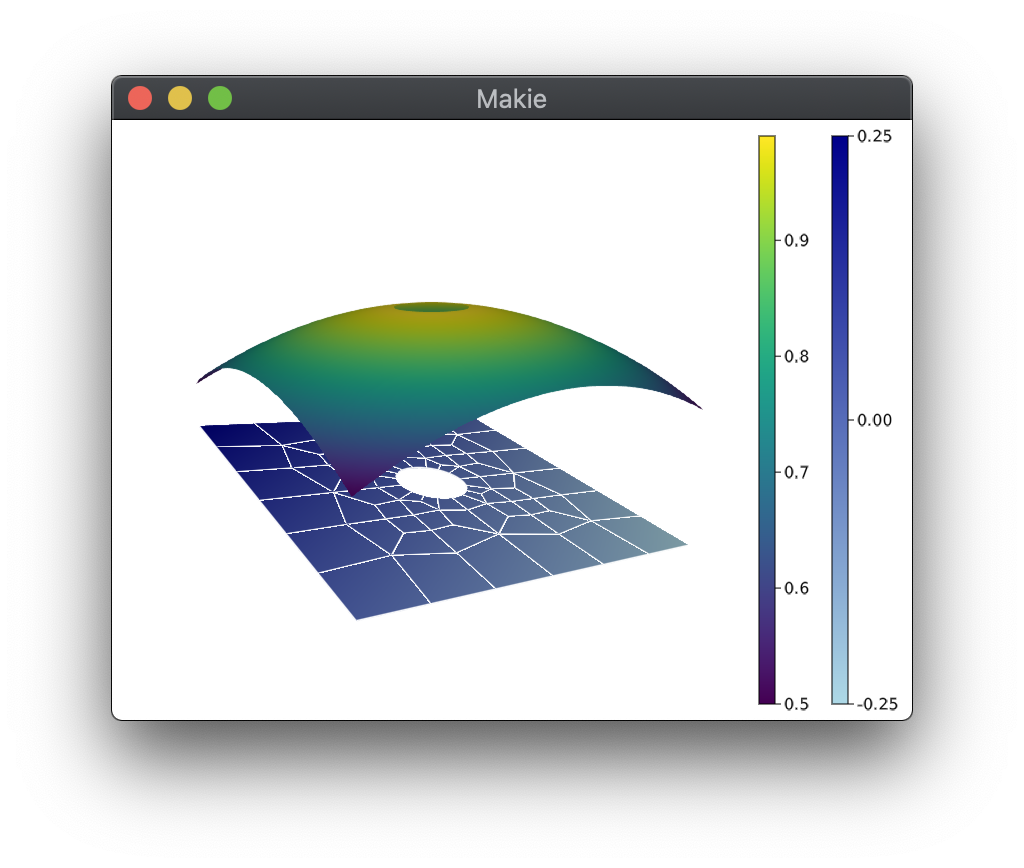Click the 0.9 tick label
1024x868 pixels.
[x=796, y=241]
